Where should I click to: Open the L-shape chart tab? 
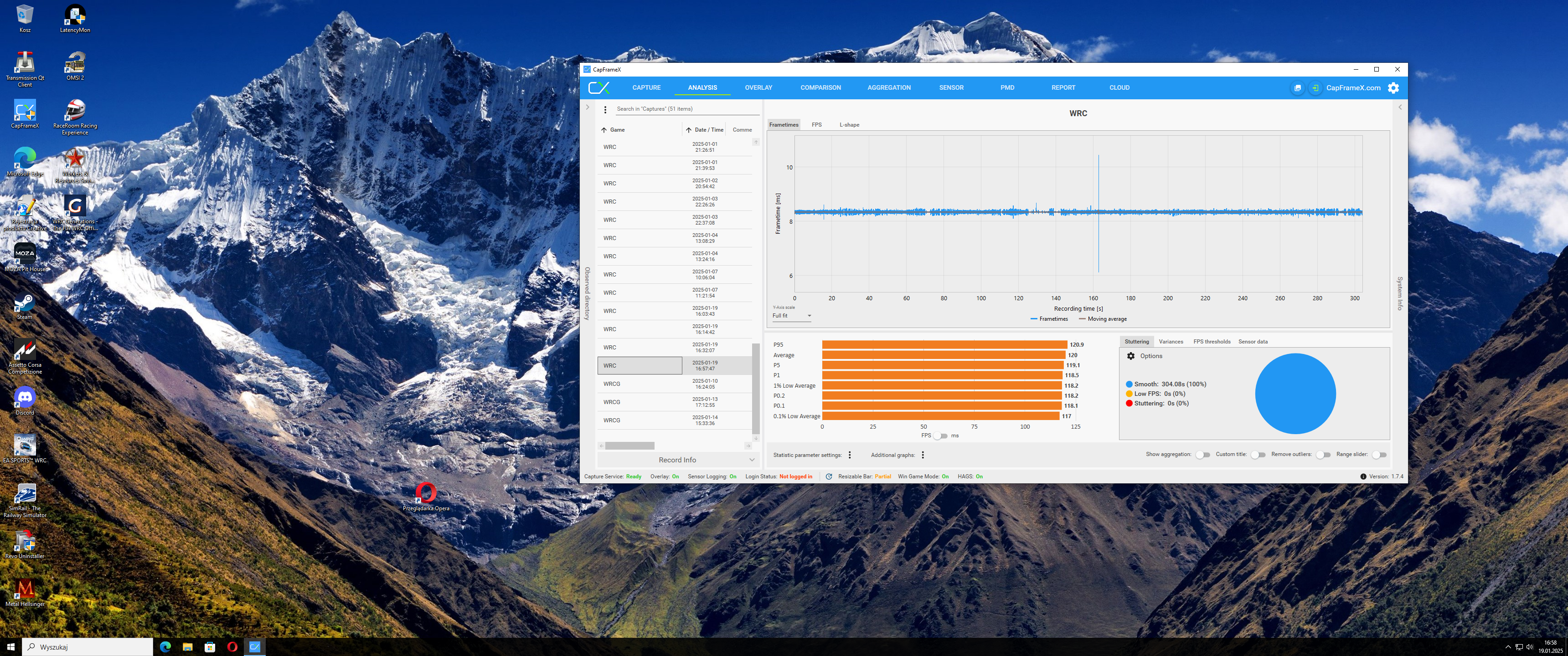coord(849,125)
